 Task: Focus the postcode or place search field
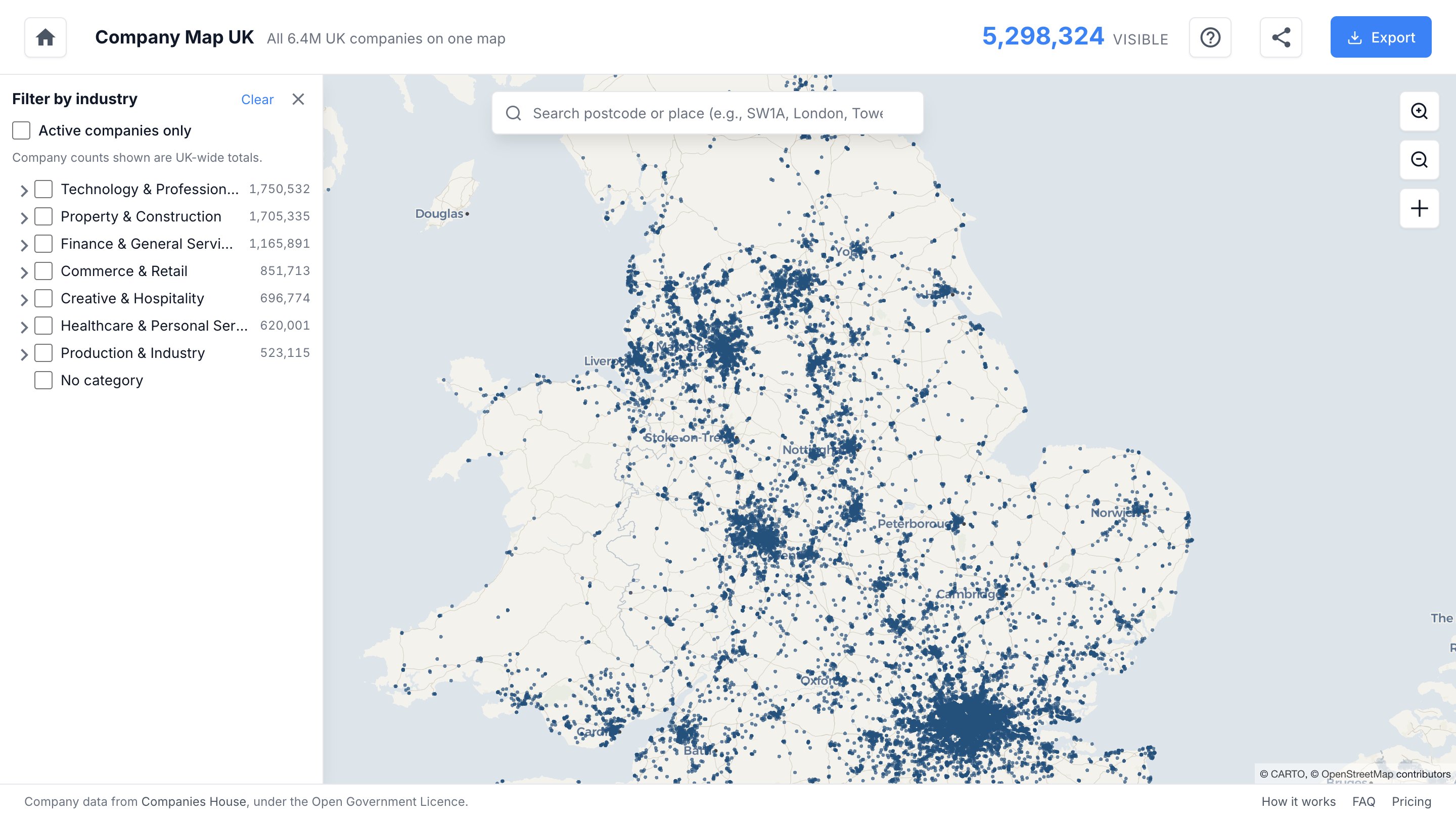pyautogui.click(x=707, y=113)
